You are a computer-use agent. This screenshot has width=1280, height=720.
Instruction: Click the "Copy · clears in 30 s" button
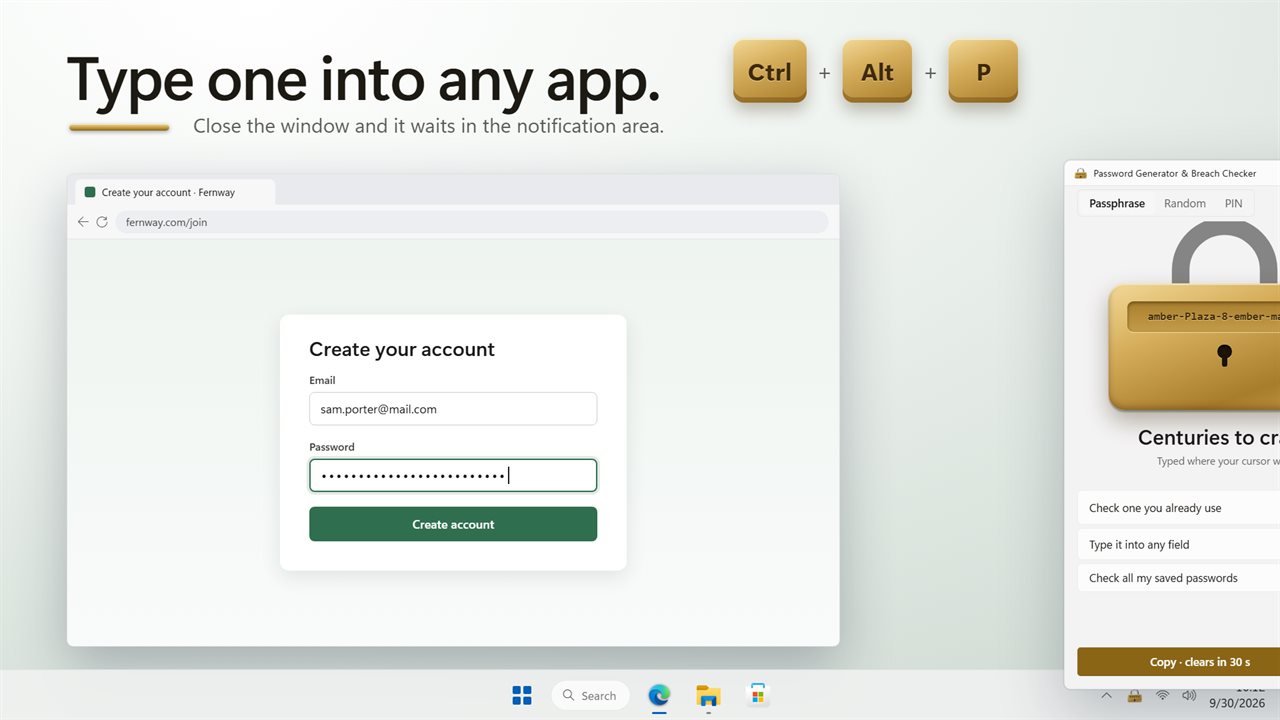coord(1178,662)
